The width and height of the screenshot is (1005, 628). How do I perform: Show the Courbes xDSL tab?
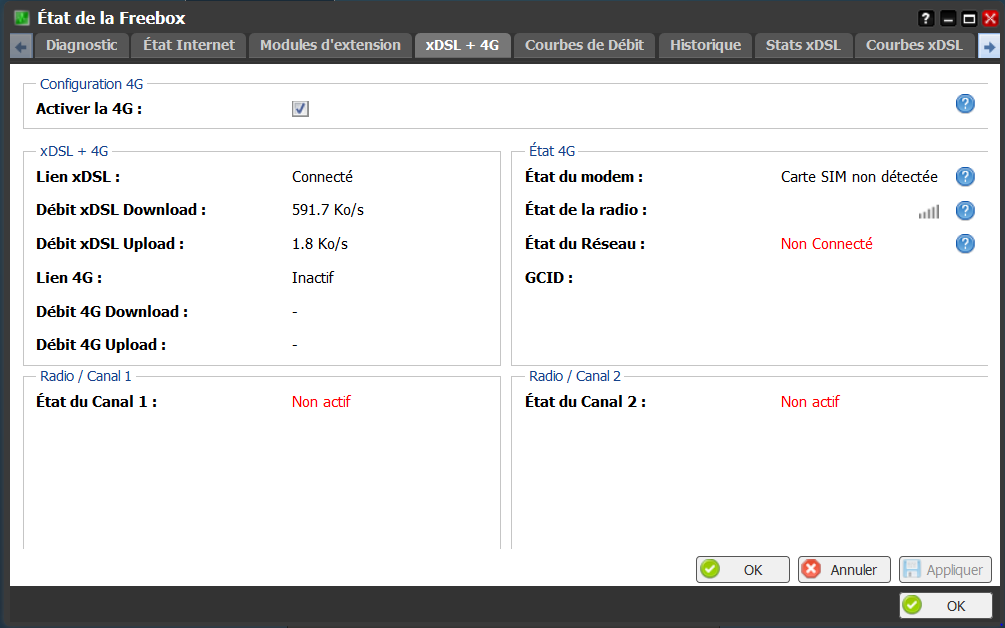914,45
